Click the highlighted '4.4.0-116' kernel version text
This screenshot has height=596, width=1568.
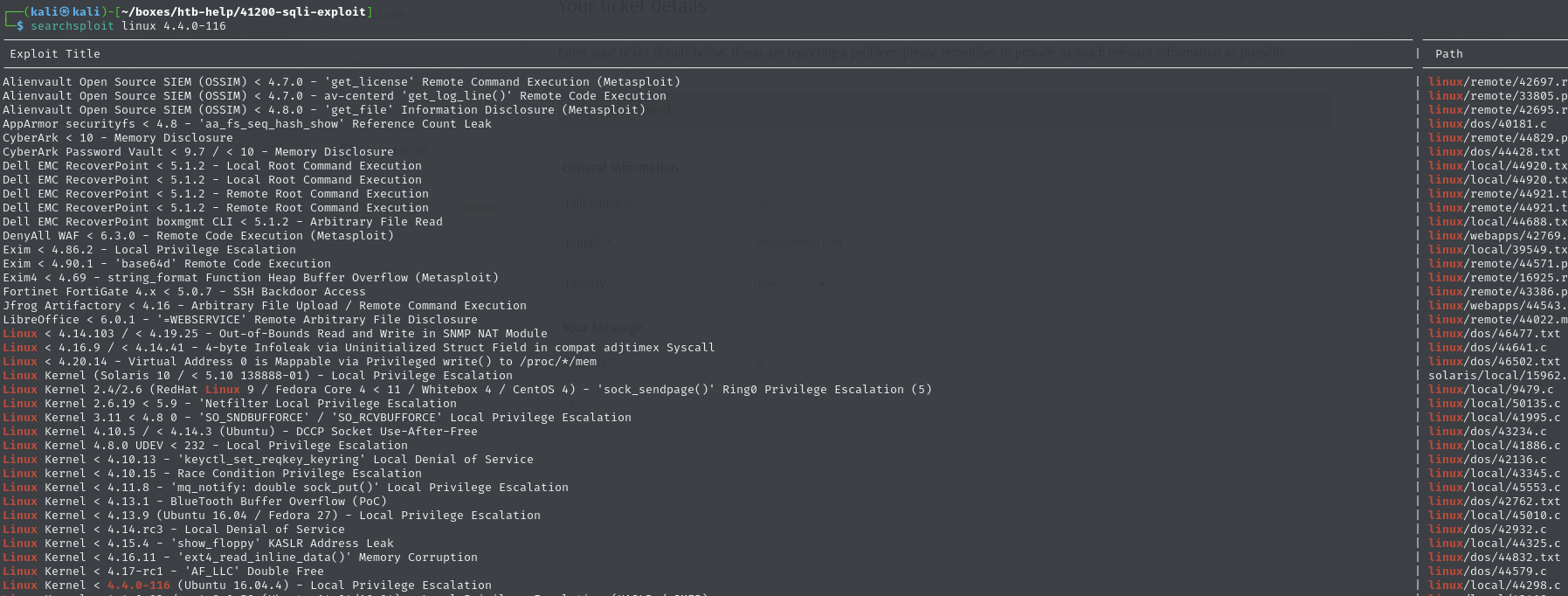point(138,586)
